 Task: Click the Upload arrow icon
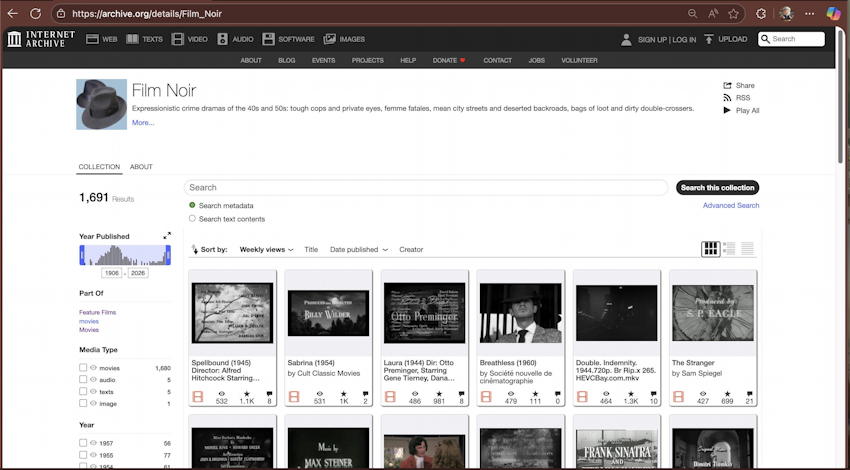click(x=709, y=39)
